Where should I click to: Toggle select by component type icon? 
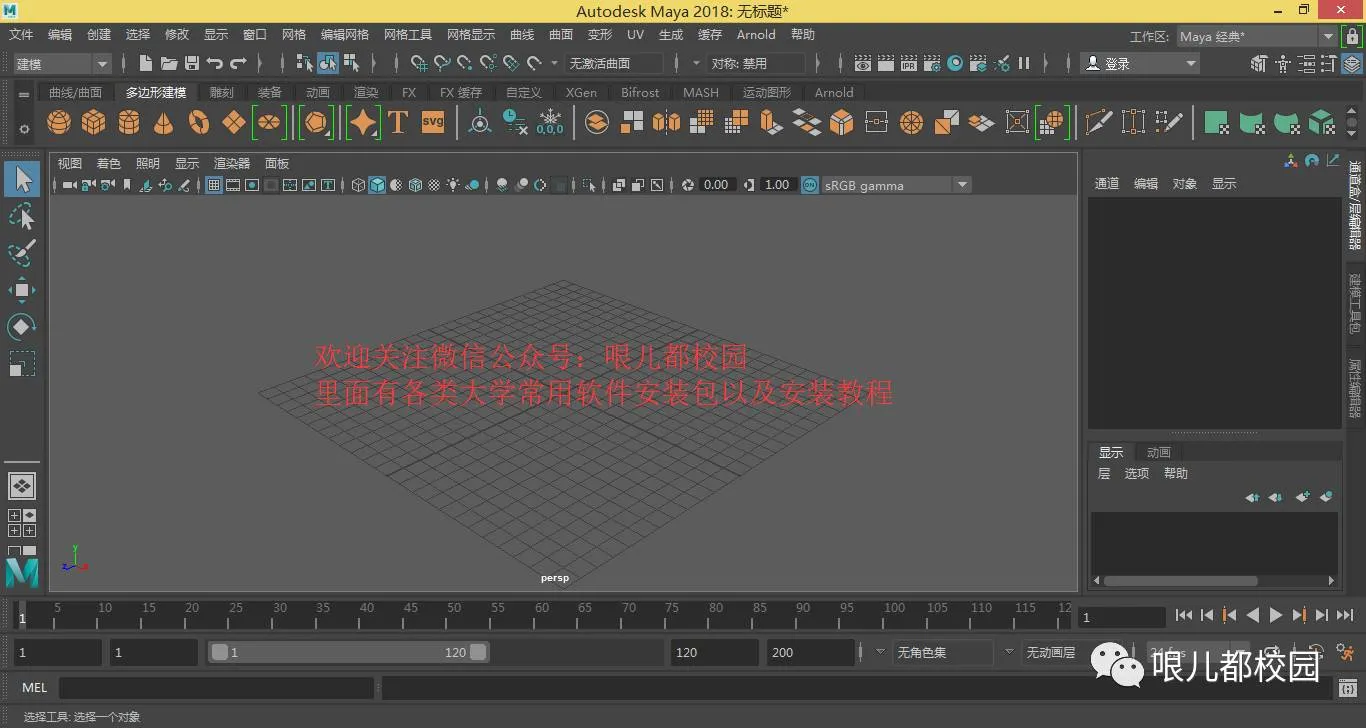click(351, 63)
